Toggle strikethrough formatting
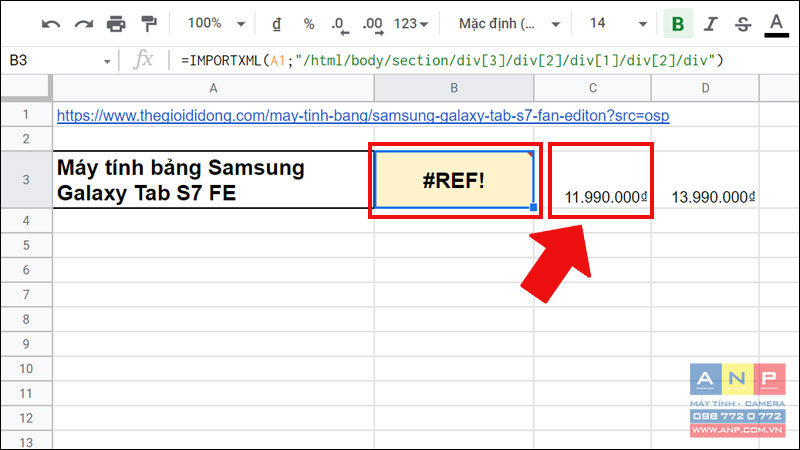 tap(743, 24)
